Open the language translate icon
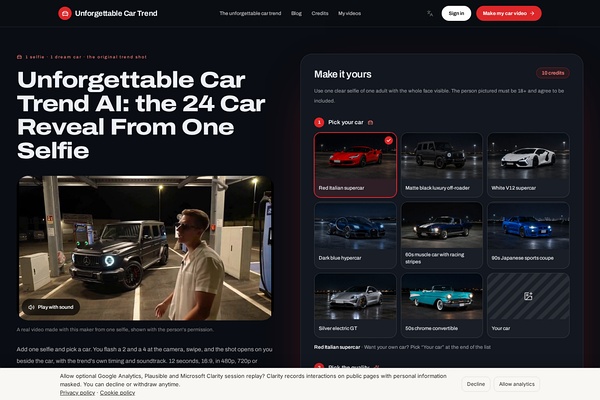 pos(430,13)
